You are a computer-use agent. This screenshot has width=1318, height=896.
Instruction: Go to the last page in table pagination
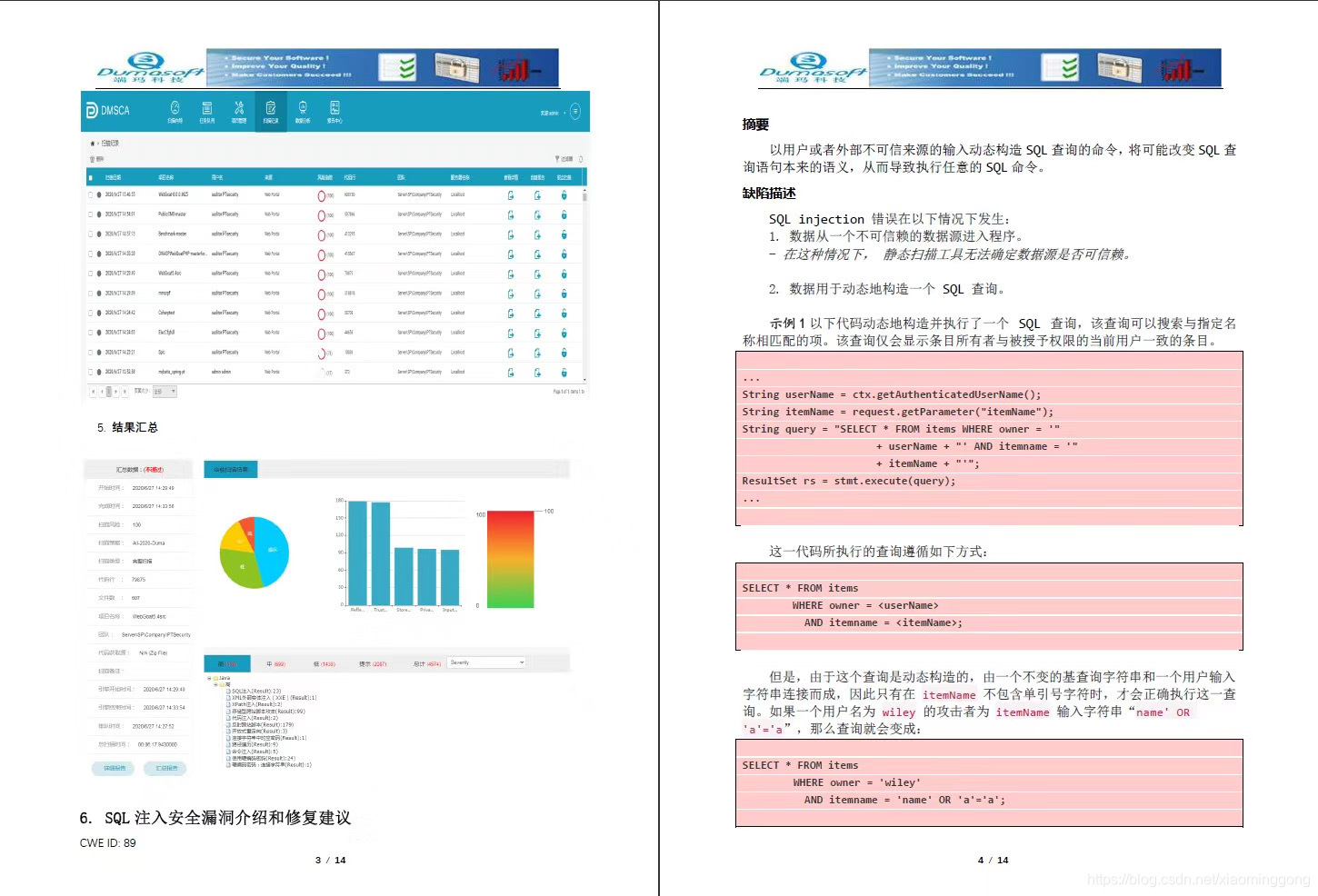pos(125,392)
